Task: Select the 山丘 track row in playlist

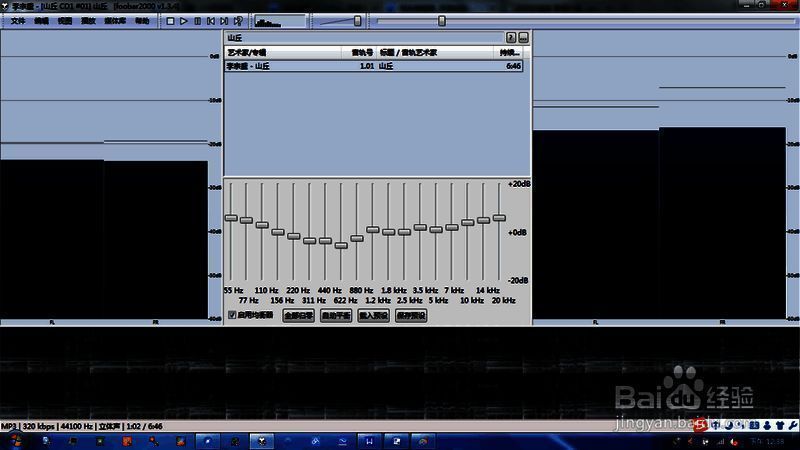Action: [372, 66]
